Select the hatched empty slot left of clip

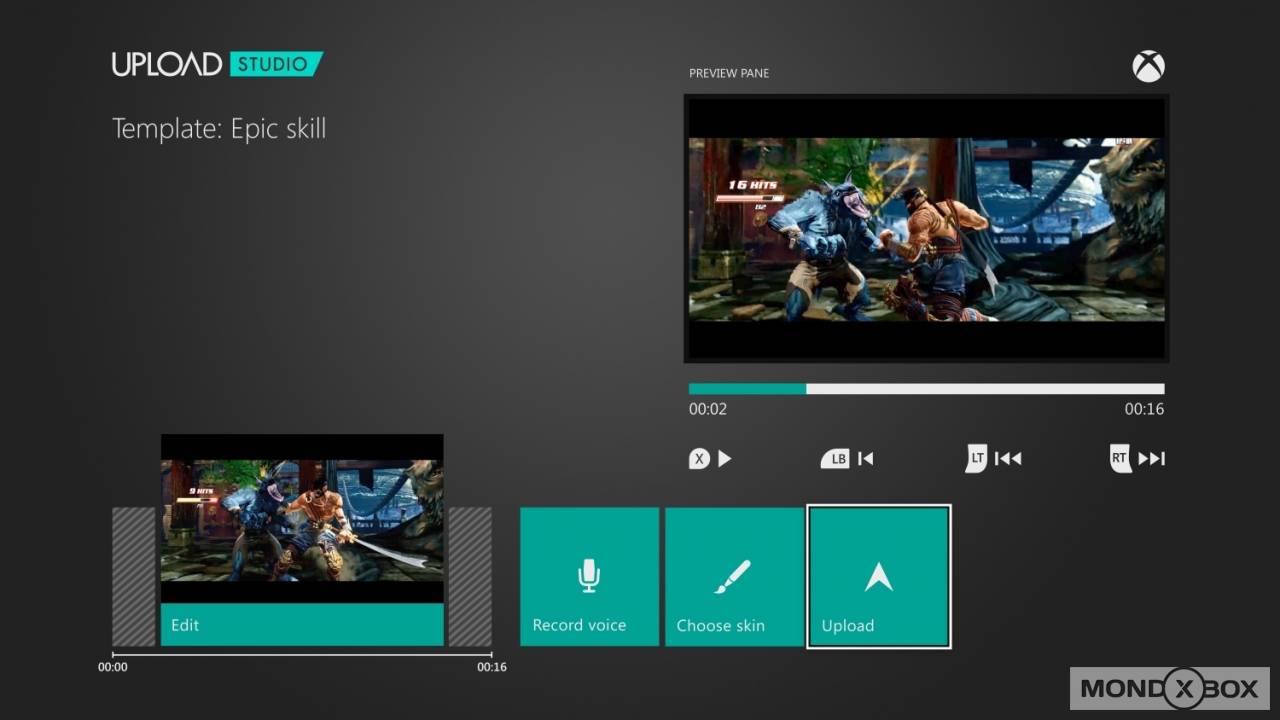coord(134,576)
